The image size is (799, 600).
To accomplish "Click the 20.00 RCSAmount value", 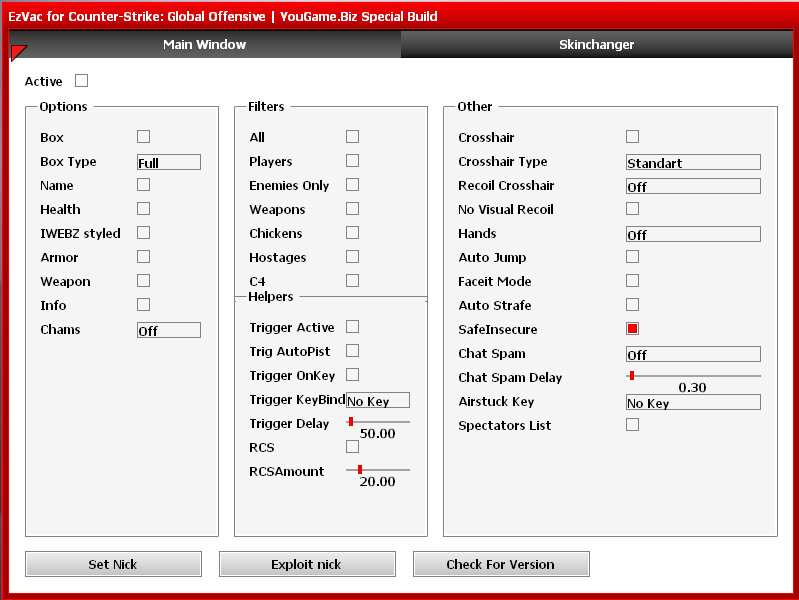I will 378,482.
